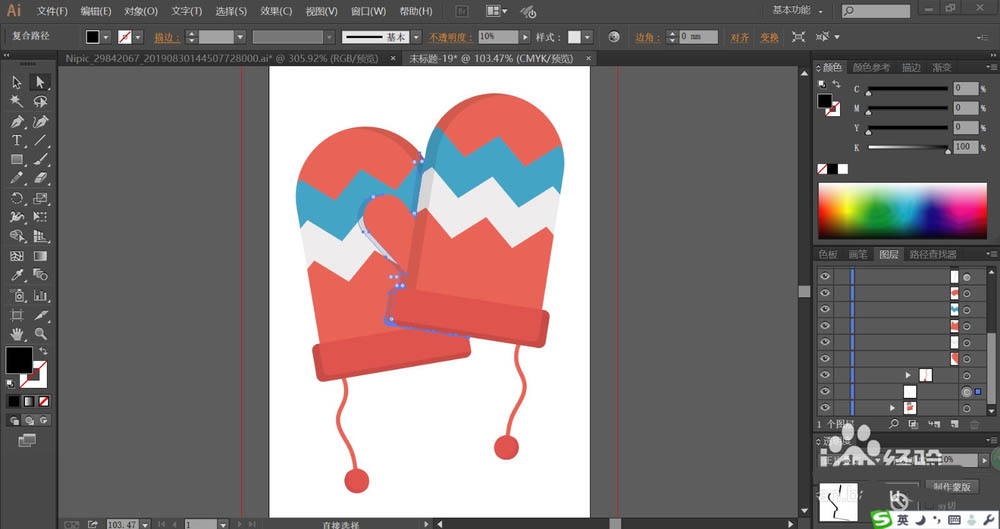The height and width of the screenshot is (529, 1000).
Task: Toggle visibility of the second layer row
Action: 825,293
